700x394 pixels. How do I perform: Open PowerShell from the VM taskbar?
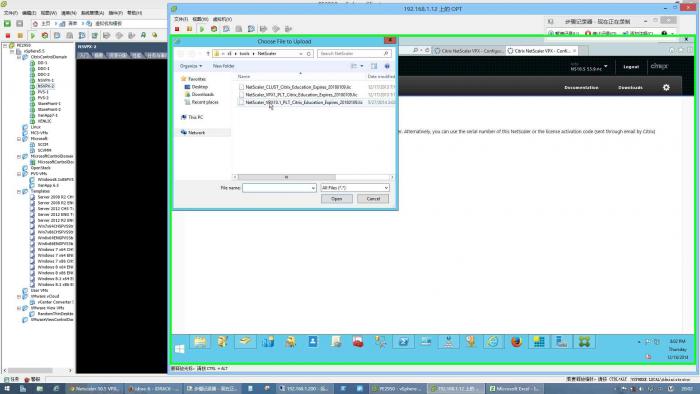[403, 342]
